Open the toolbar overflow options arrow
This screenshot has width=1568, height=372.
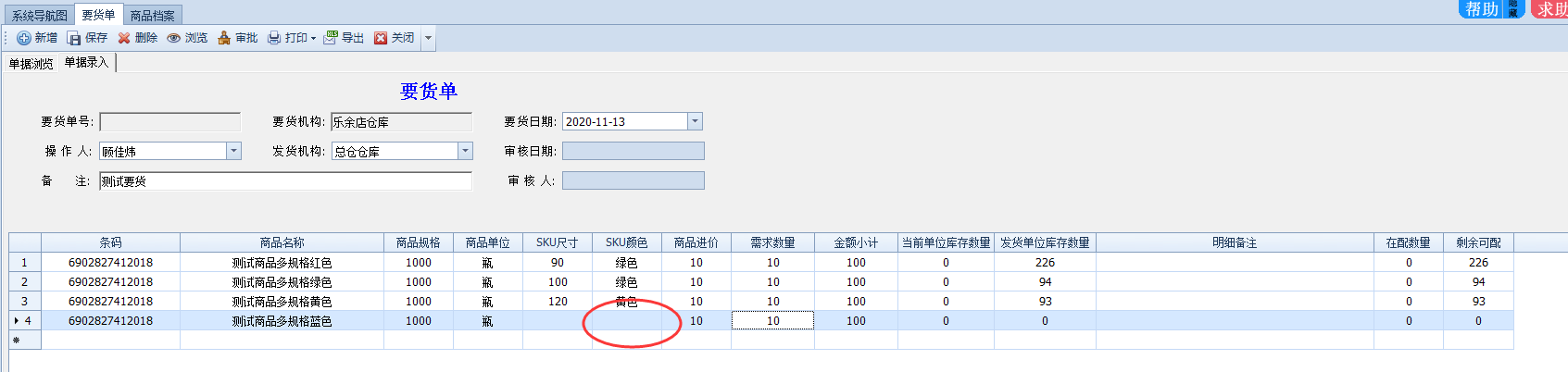click(x=428, y=38)
